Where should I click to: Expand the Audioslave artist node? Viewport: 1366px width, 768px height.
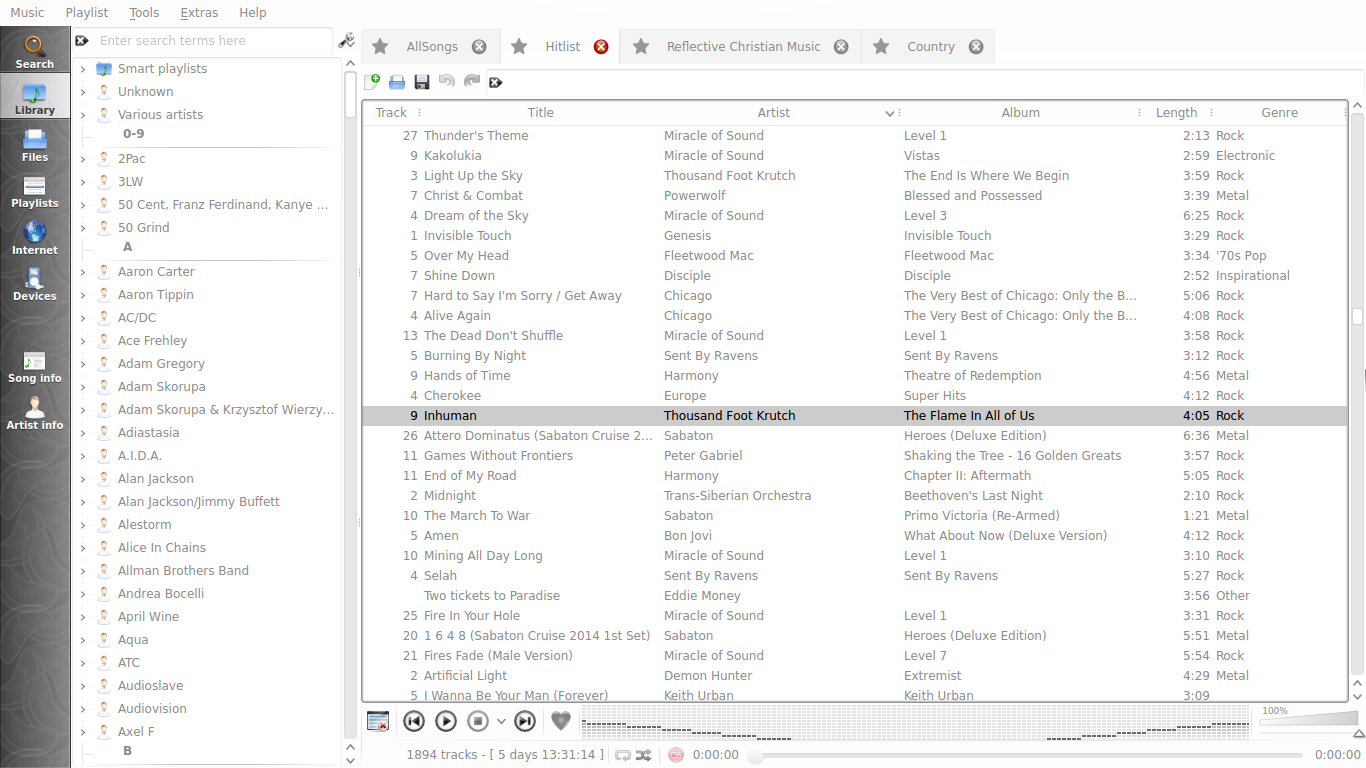pyautogui.click(x=83, y=686)
